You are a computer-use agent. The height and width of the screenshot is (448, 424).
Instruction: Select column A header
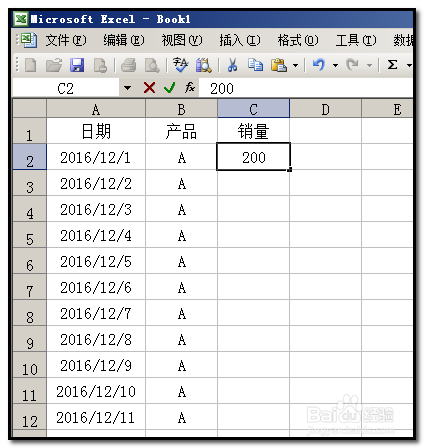(96, 109)
